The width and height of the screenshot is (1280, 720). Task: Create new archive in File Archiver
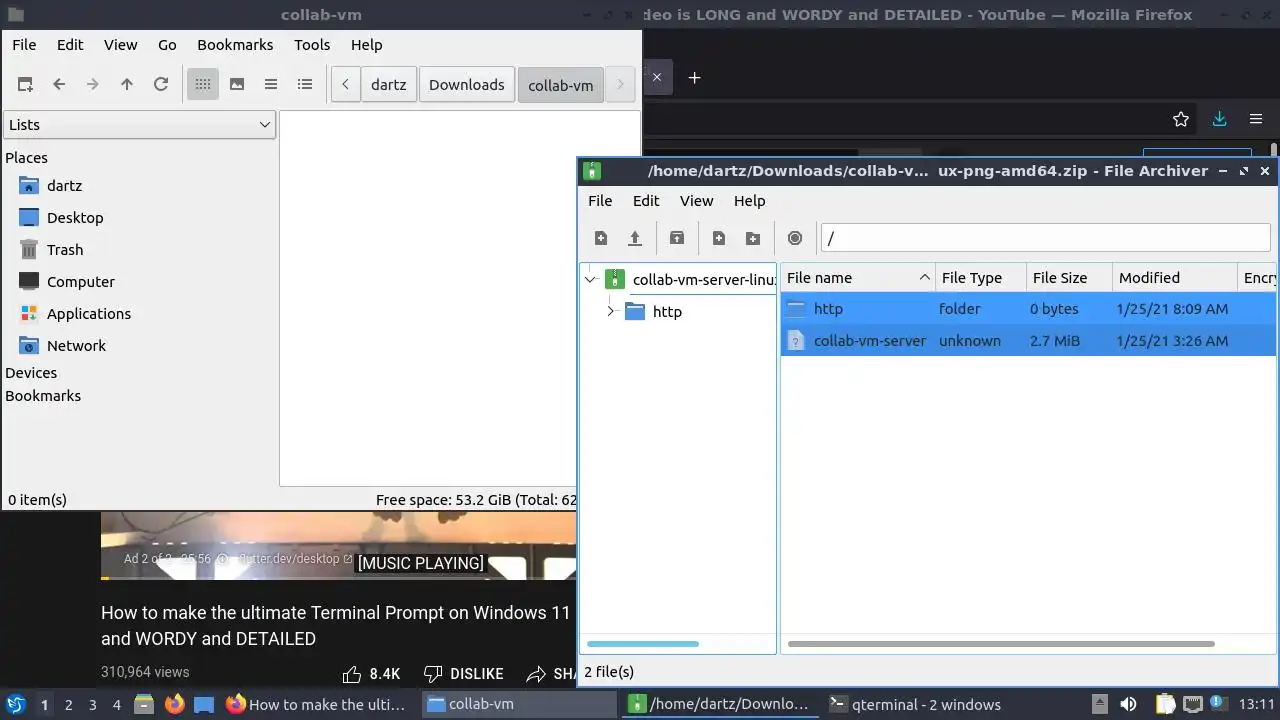tap(601, 238)
